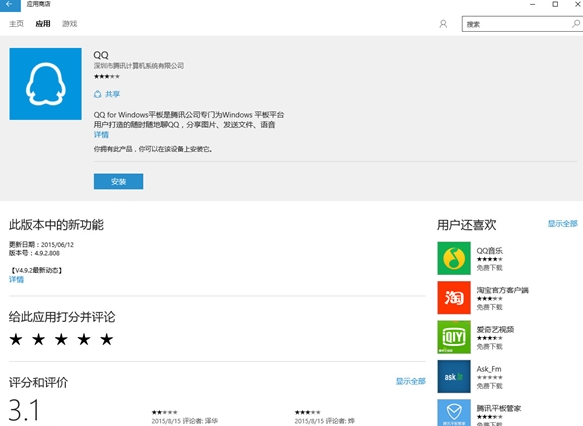The width and height of the screenshot is (583, 426).
Task: Open the 腾讯平板管家 app icon
Action: tap(454, 413)
